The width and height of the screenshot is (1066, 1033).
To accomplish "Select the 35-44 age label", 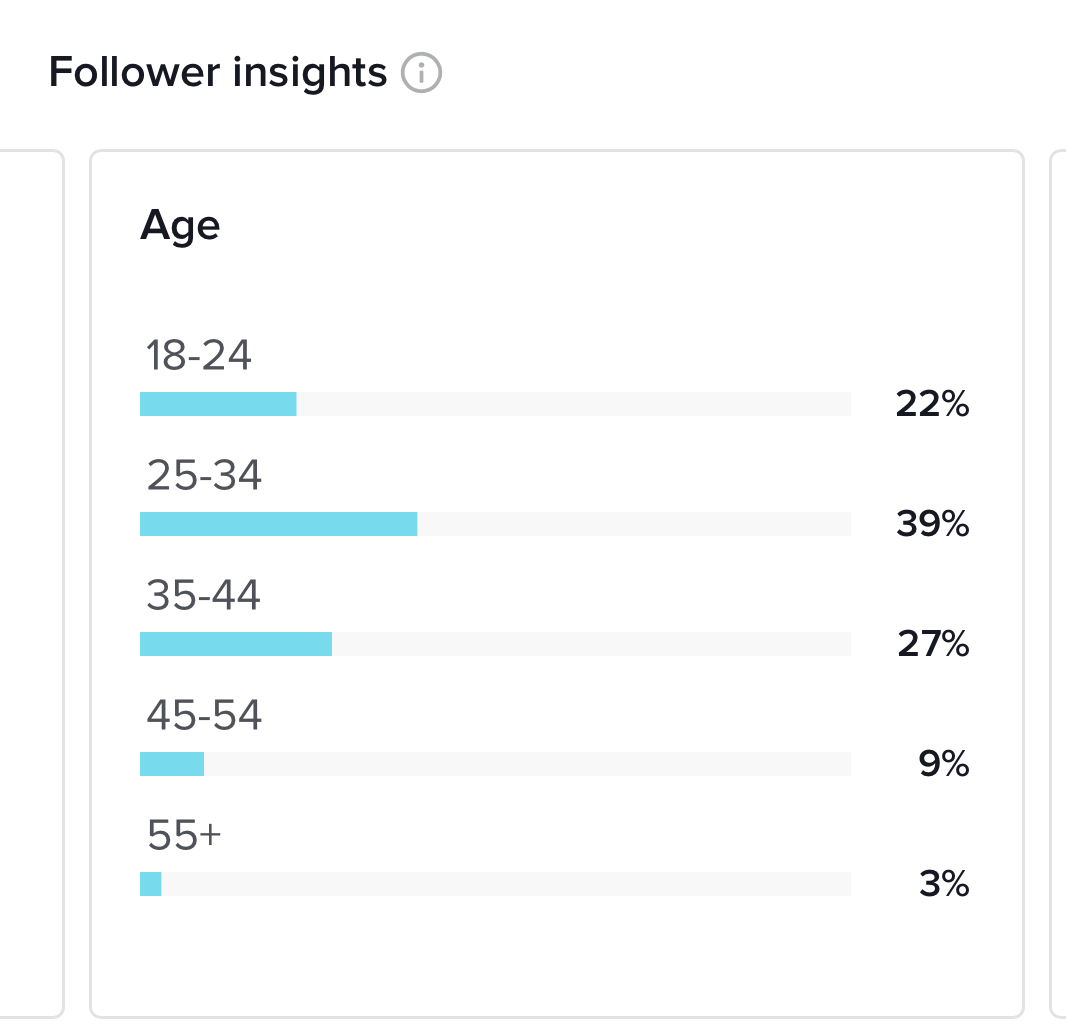I will (203, 596).
